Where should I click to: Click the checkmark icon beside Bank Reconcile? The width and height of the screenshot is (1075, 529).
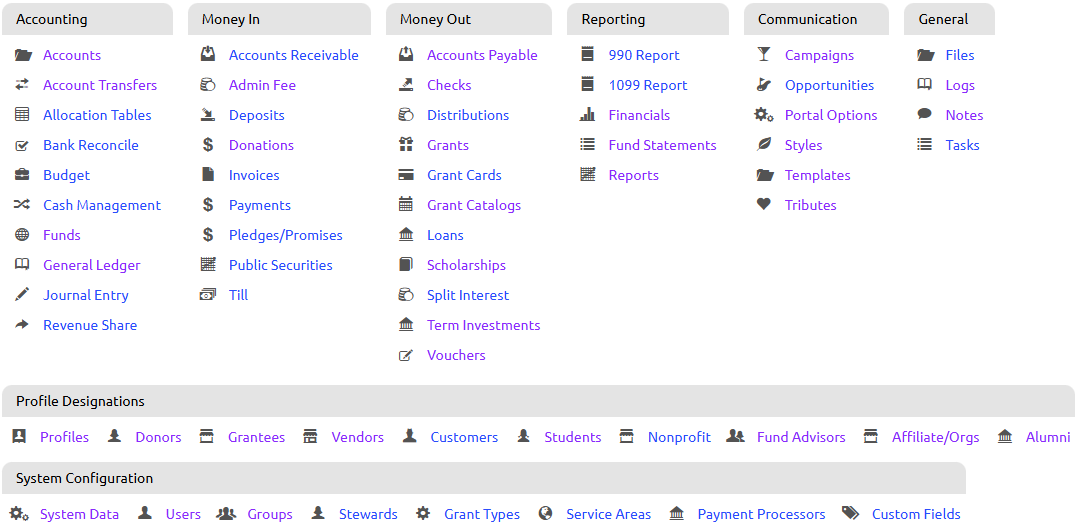click(x=22, y=145)
